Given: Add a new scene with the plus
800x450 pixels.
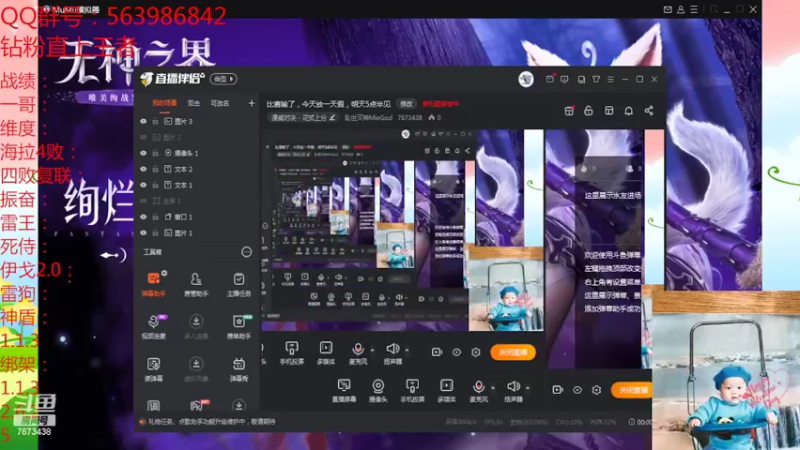Looking at the screenshot, I should (x=252, y=103).
